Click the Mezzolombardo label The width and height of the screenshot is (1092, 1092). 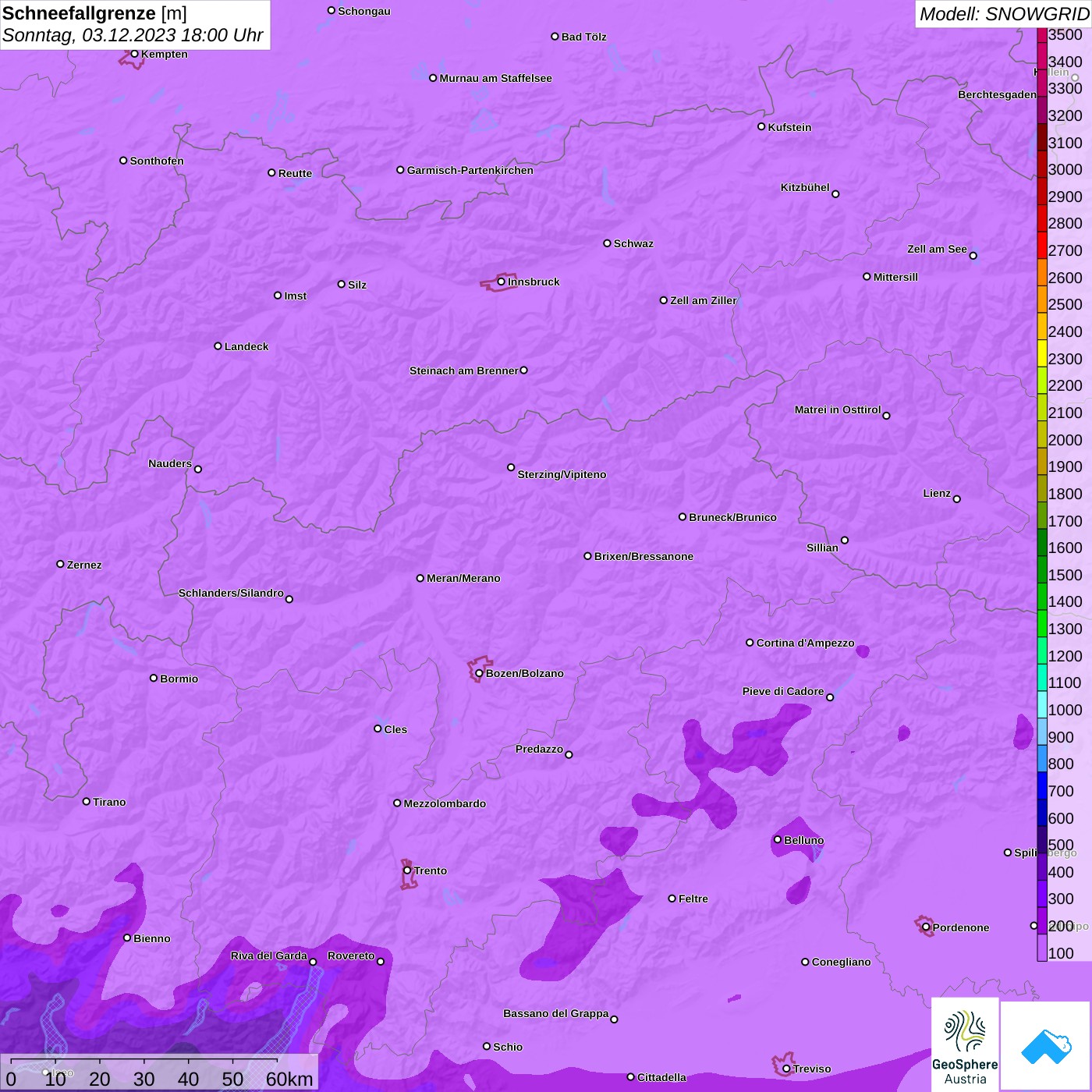coord(445,803)
